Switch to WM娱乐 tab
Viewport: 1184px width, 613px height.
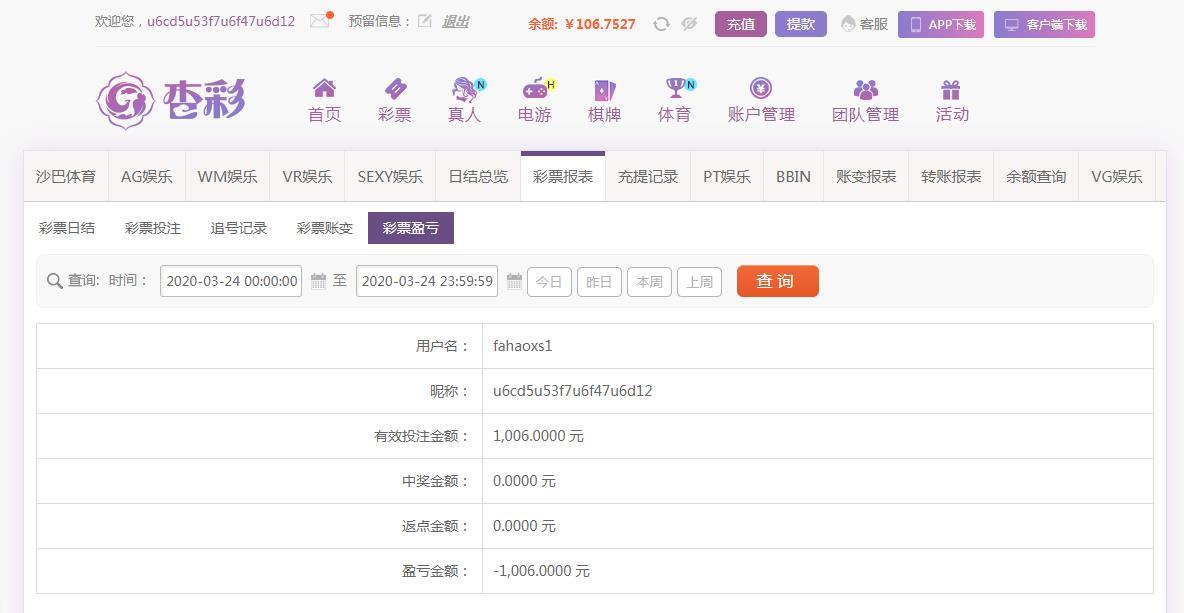coord(227,177)
